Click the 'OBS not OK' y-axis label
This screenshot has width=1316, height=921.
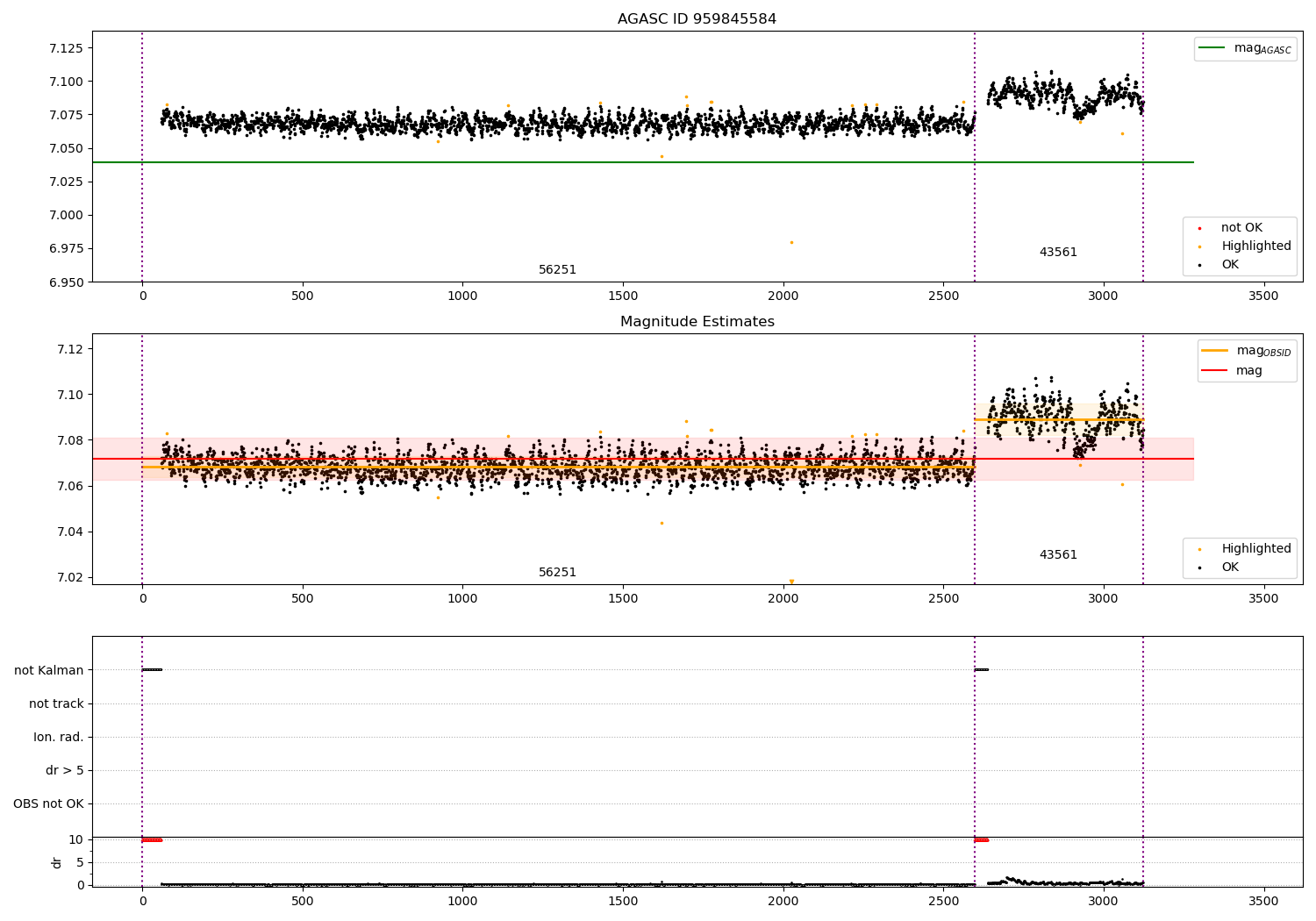click(49, 804)
